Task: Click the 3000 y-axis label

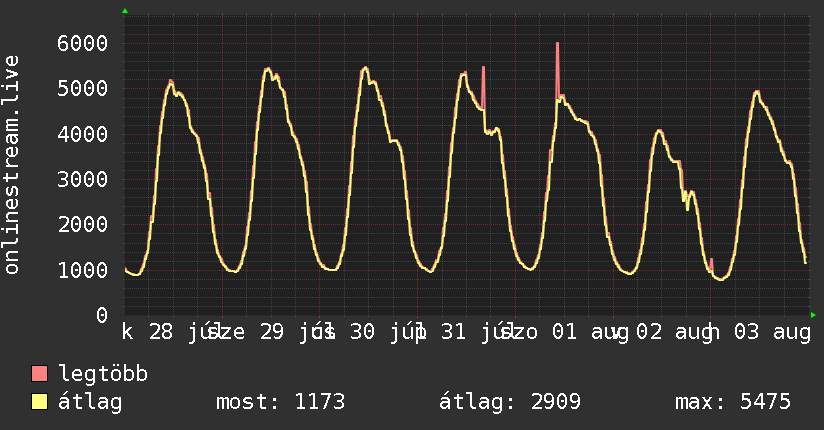Action: tap(83, 179)
